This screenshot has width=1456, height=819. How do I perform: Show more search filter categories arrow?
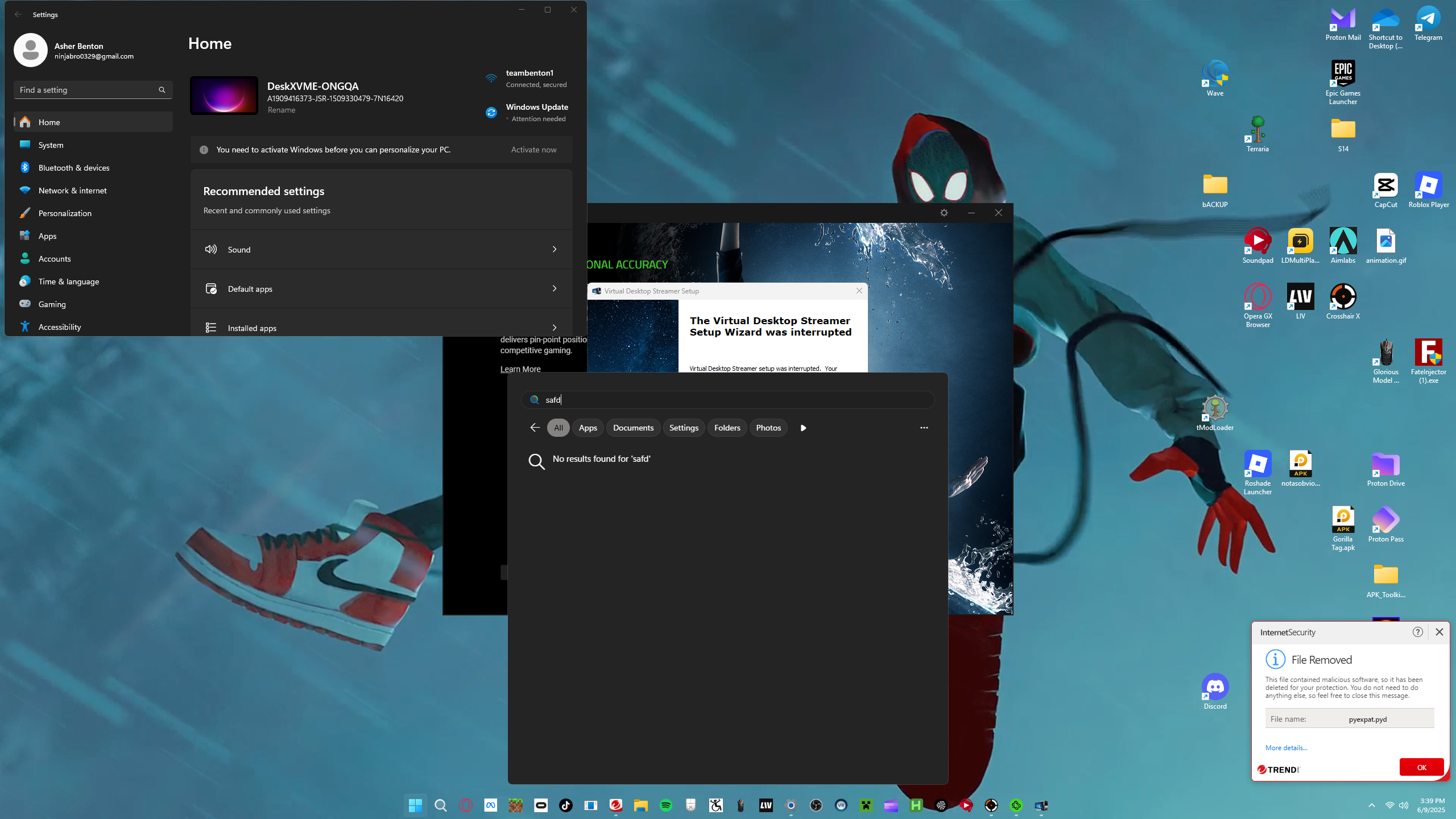tap(803, 428)
